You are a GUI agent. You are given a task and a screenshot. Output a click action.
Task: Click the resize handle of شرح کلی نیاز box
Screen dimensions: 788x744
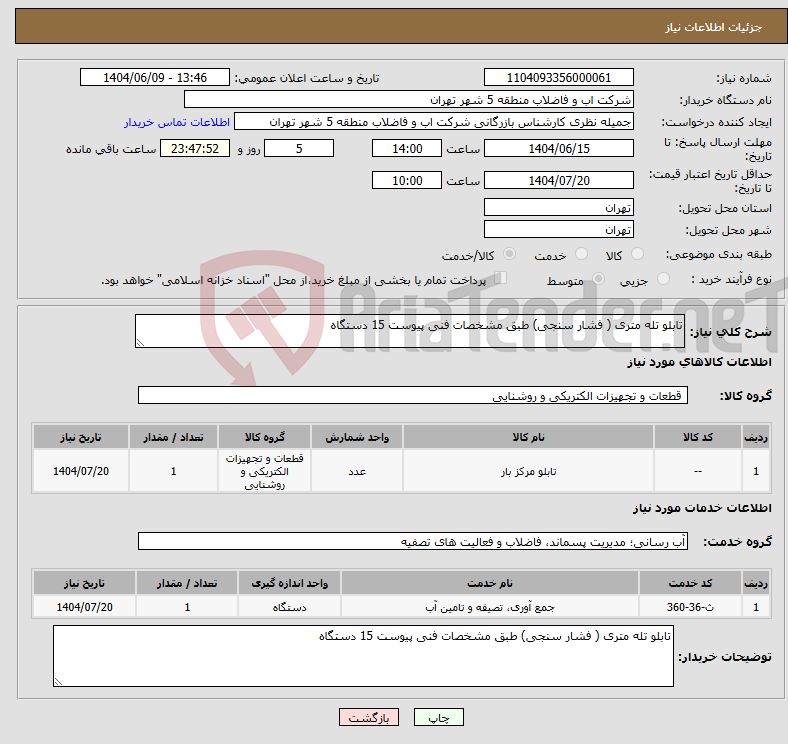pyautogui.click(x=140, y=343)
